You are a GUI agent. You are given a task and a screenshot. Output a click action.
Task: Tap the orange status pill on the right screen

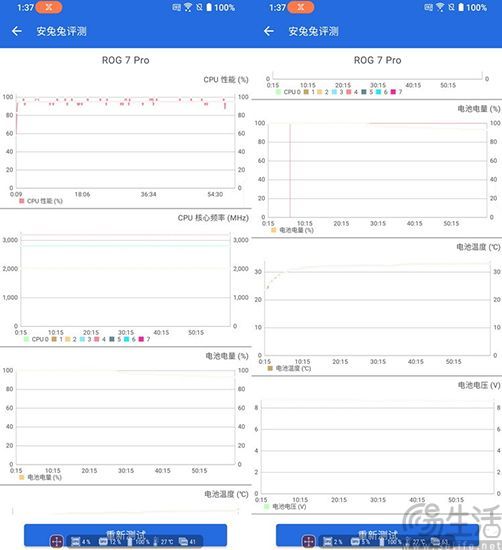[301, 7]
